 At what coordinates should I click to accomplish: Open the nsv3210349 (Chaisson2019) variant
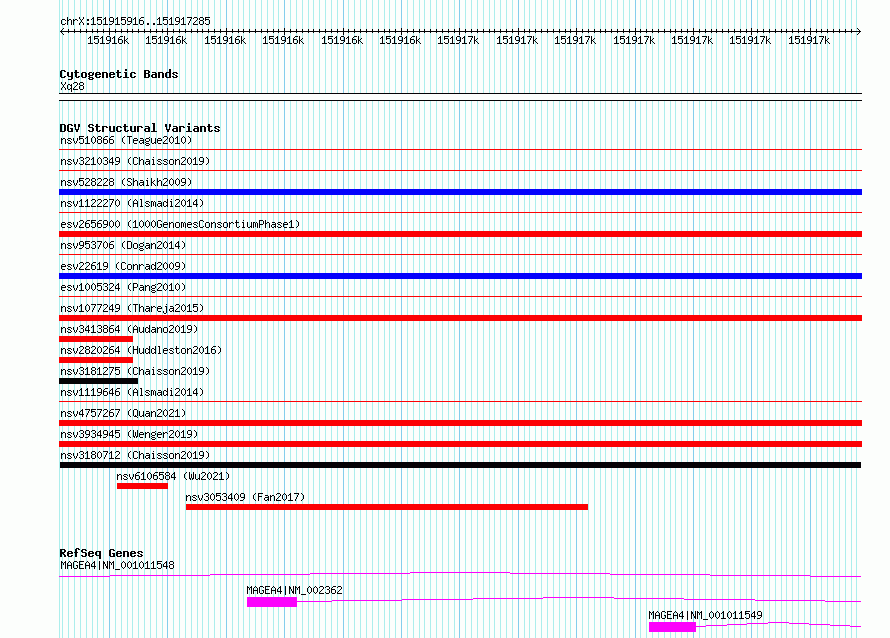coord(135,161)
